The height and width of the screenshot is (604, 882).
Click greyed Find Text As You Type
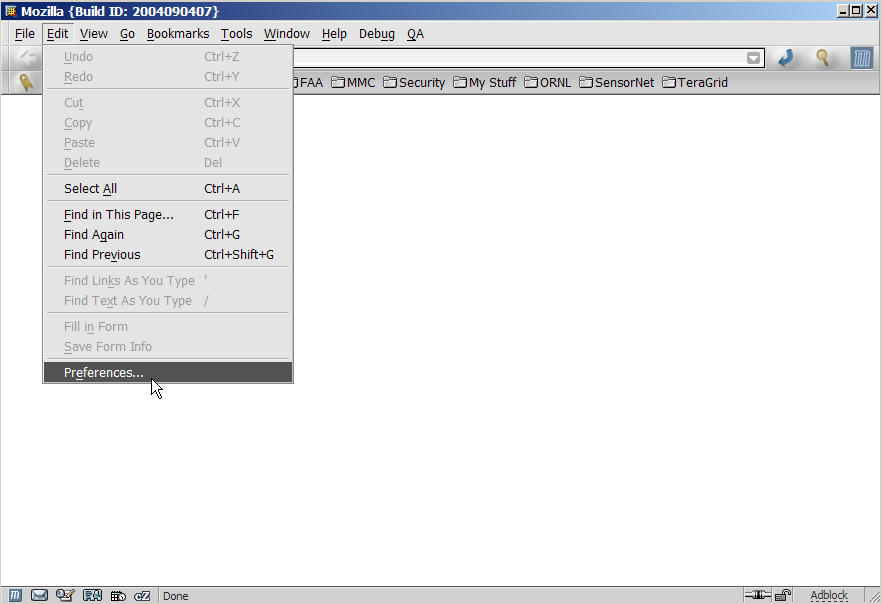point(168,301)
